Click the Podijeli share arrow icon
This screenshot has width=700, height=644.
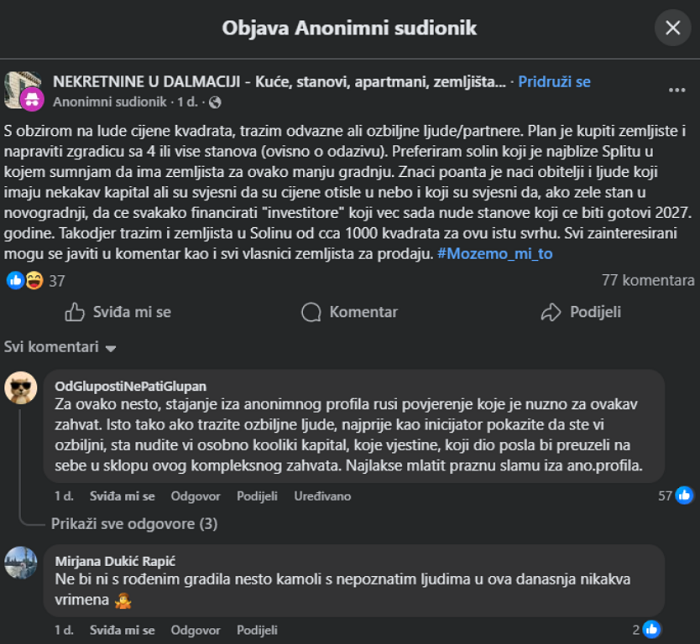[551, 312]
